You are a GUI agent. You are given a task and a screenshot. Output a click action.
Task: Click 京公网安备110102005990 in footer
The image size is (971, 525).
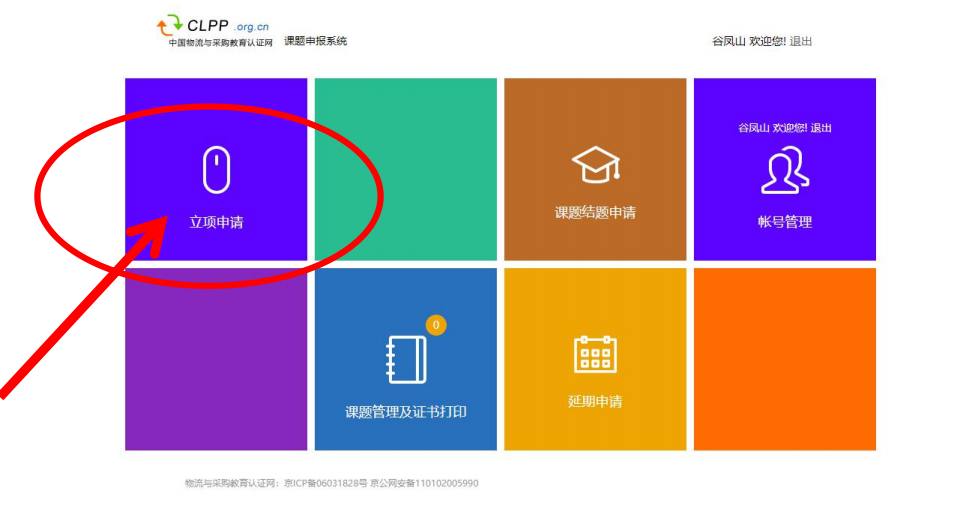pos(424,484)
